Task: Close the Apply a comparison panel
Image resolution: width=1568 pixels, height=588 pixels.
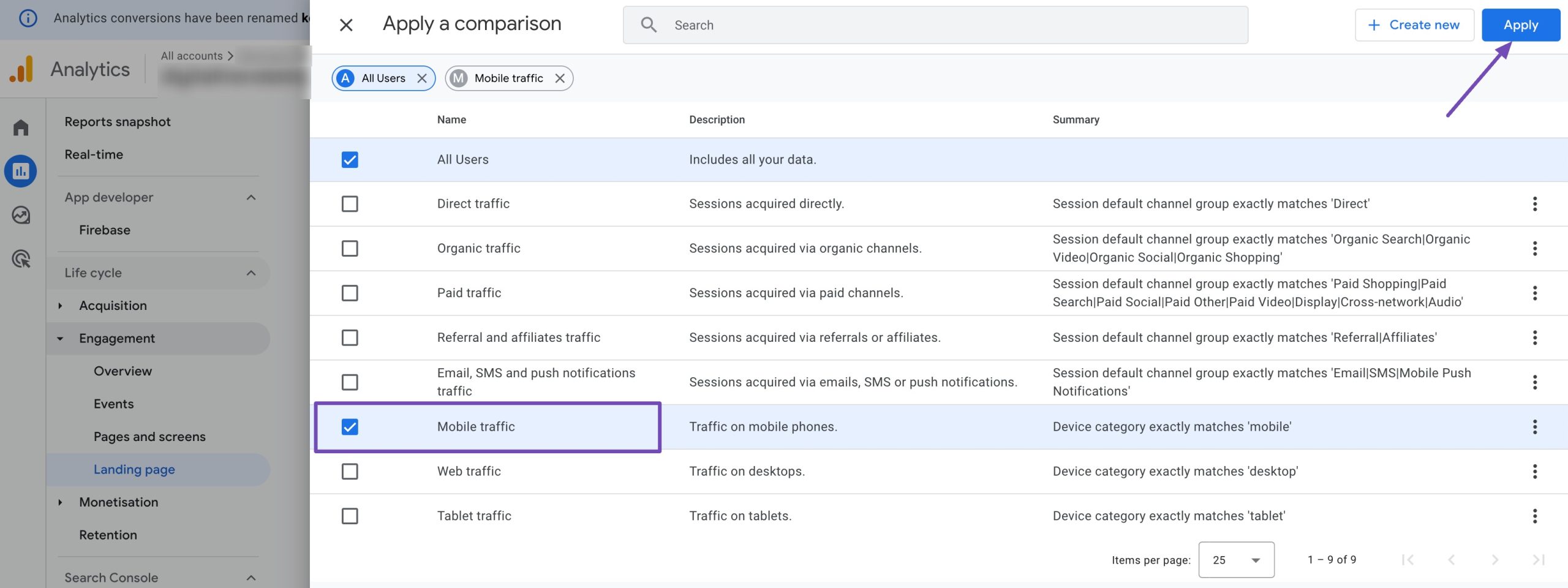Action: pyautogui.click(x=346, y=25)
